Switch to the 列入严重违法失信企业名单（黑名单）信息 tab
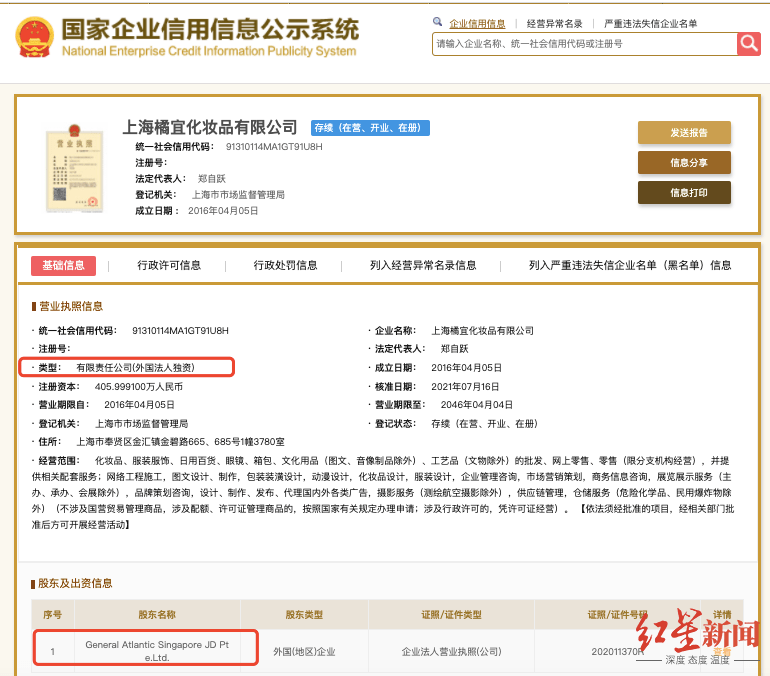 click(x=630, y=266)
